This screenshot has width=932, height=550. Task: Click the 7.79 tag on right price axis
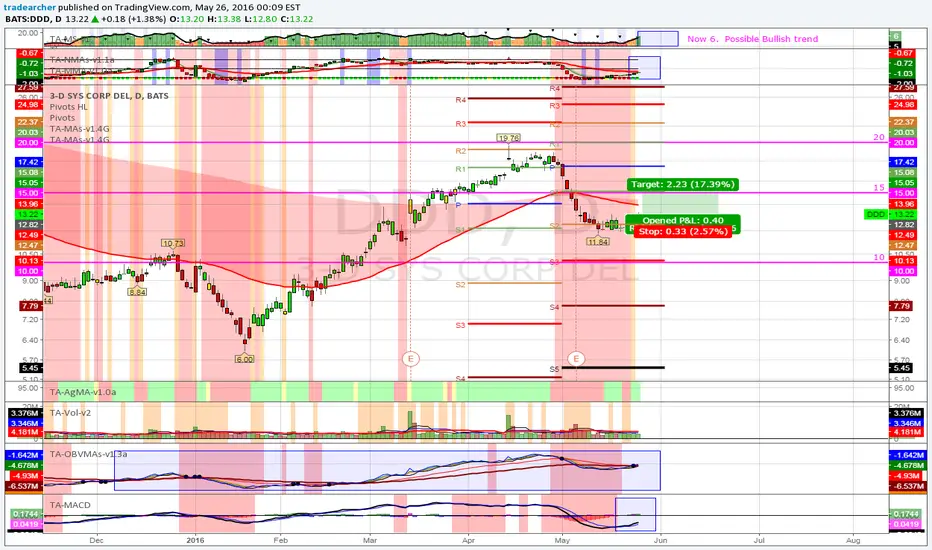point(902,306)
